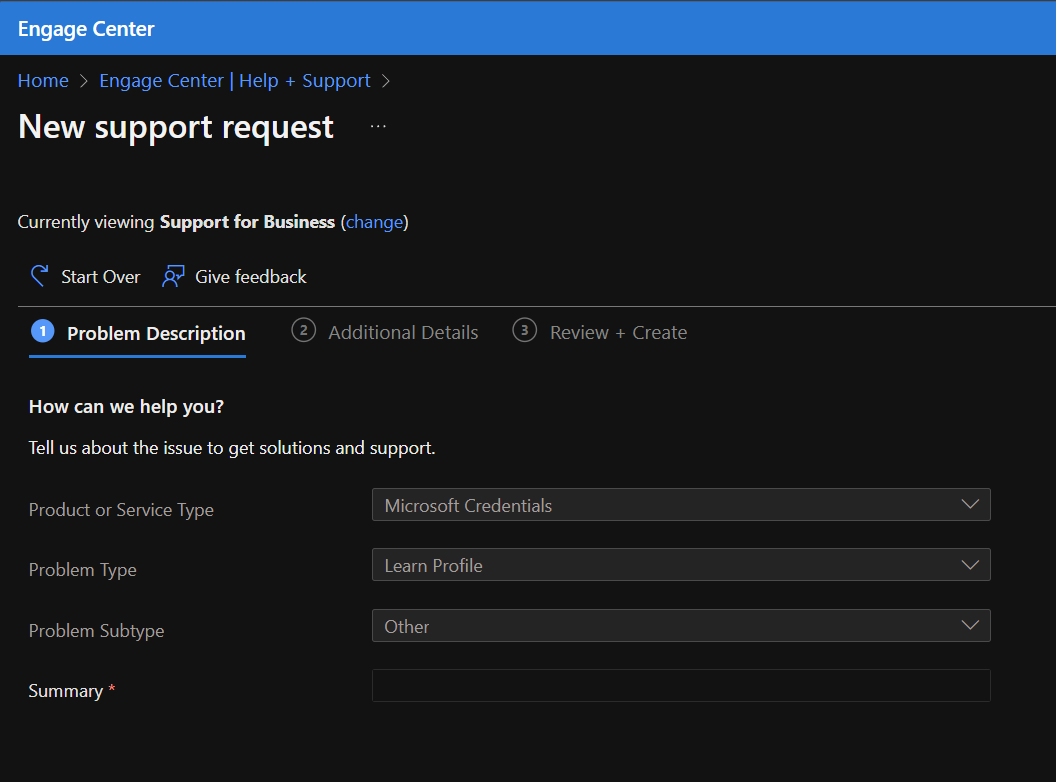Click the Start Over refresh icon
Viewport: 1056px width, 782px height.
(x=39, y=276)
